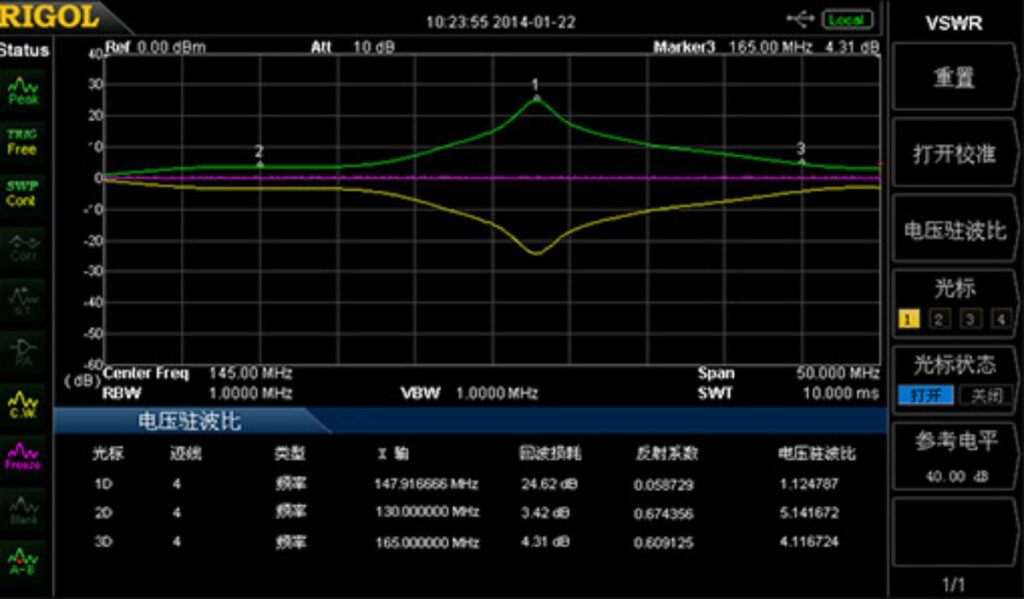Viewport: 1024px width, 599px height.
Task: Choose marker 4 in the 光标 softkey
Action: [999, 320]
